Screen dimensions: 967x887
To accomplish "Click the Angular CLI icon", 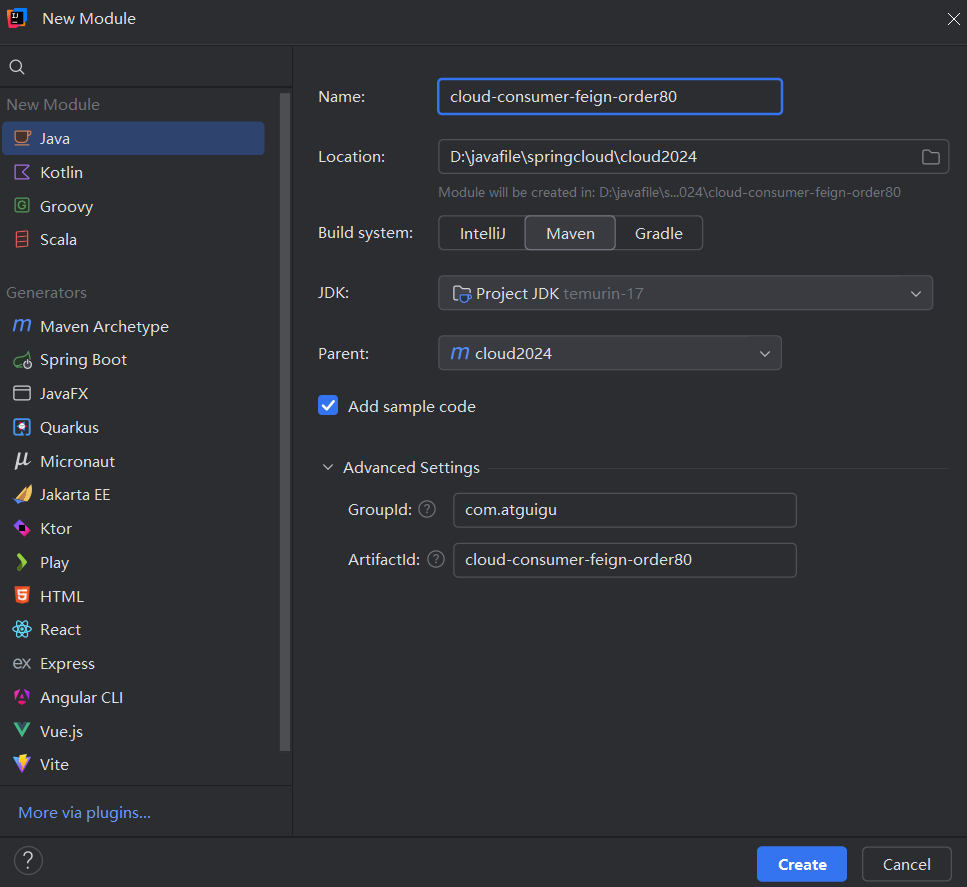I will click(x=22, y=697).
